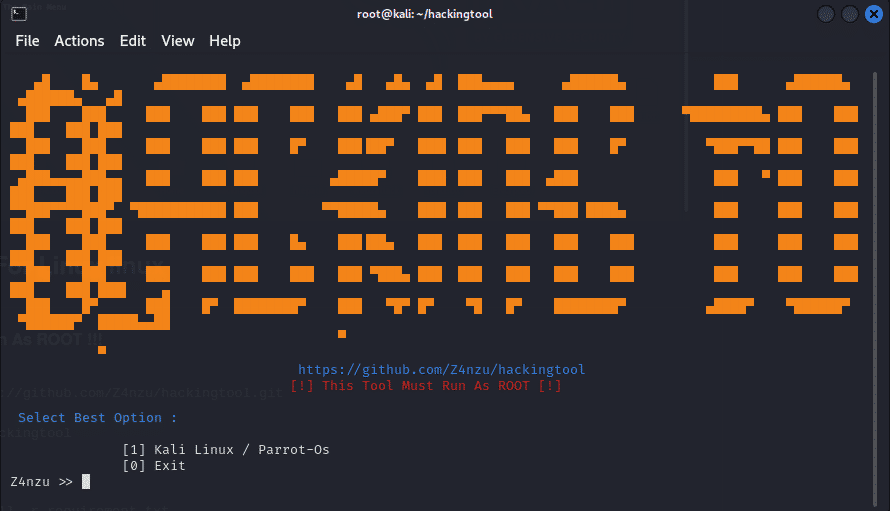Click the terminal vertical scrollbar

click(x=875, y=290)
